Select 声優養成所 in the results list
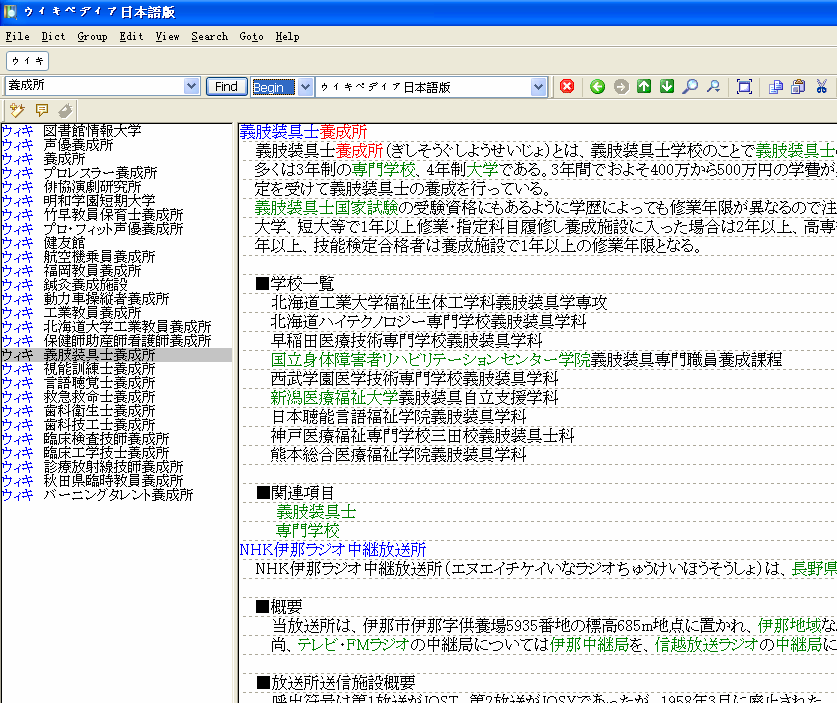837x703 pixels. pyautogui.click(x=78, y=145)
